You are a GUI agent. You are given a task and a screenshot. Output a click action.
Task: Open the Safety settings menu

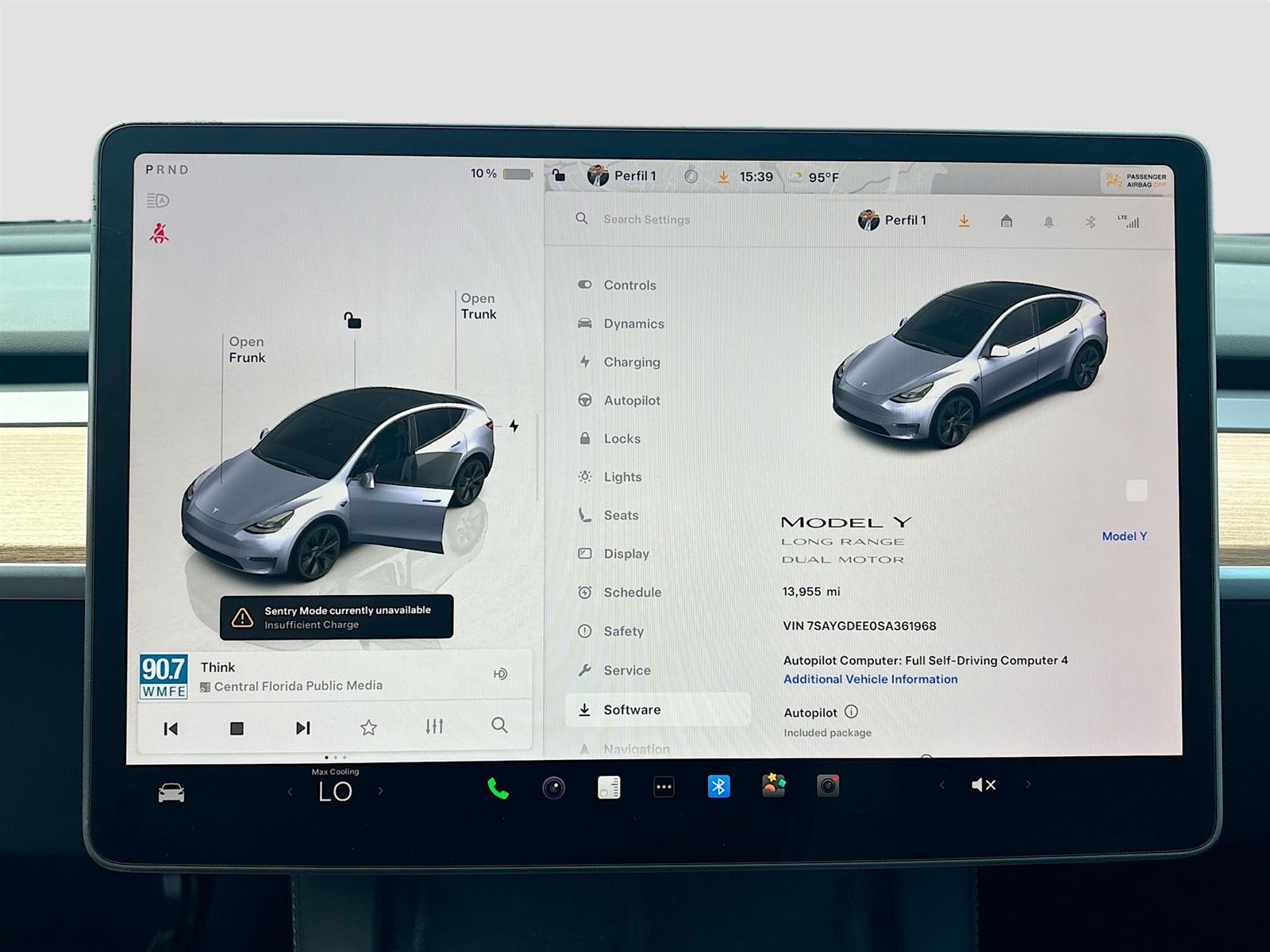pos(610,631)
